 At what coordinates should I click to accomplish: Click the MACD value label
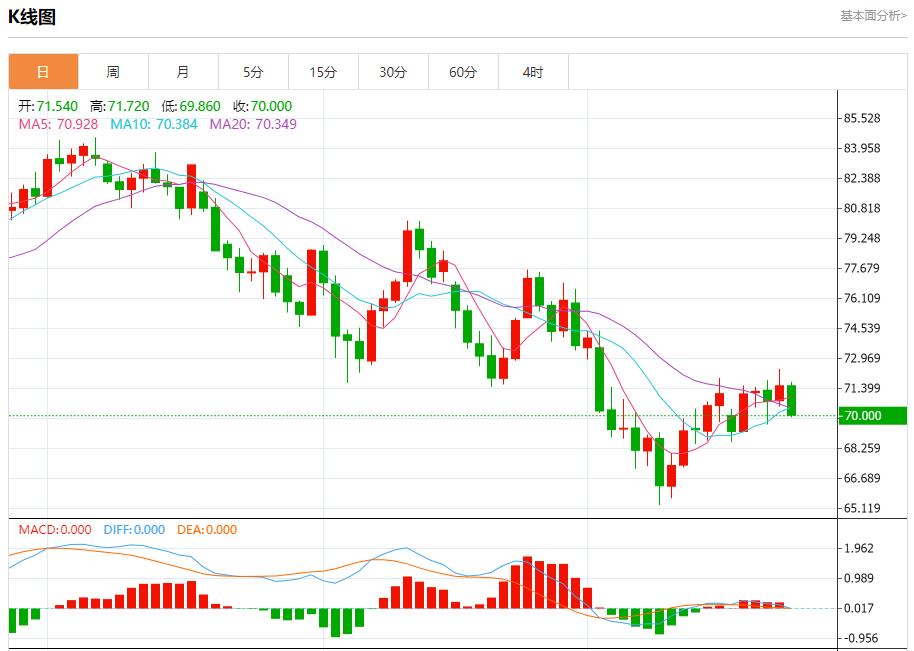(55, 530)
